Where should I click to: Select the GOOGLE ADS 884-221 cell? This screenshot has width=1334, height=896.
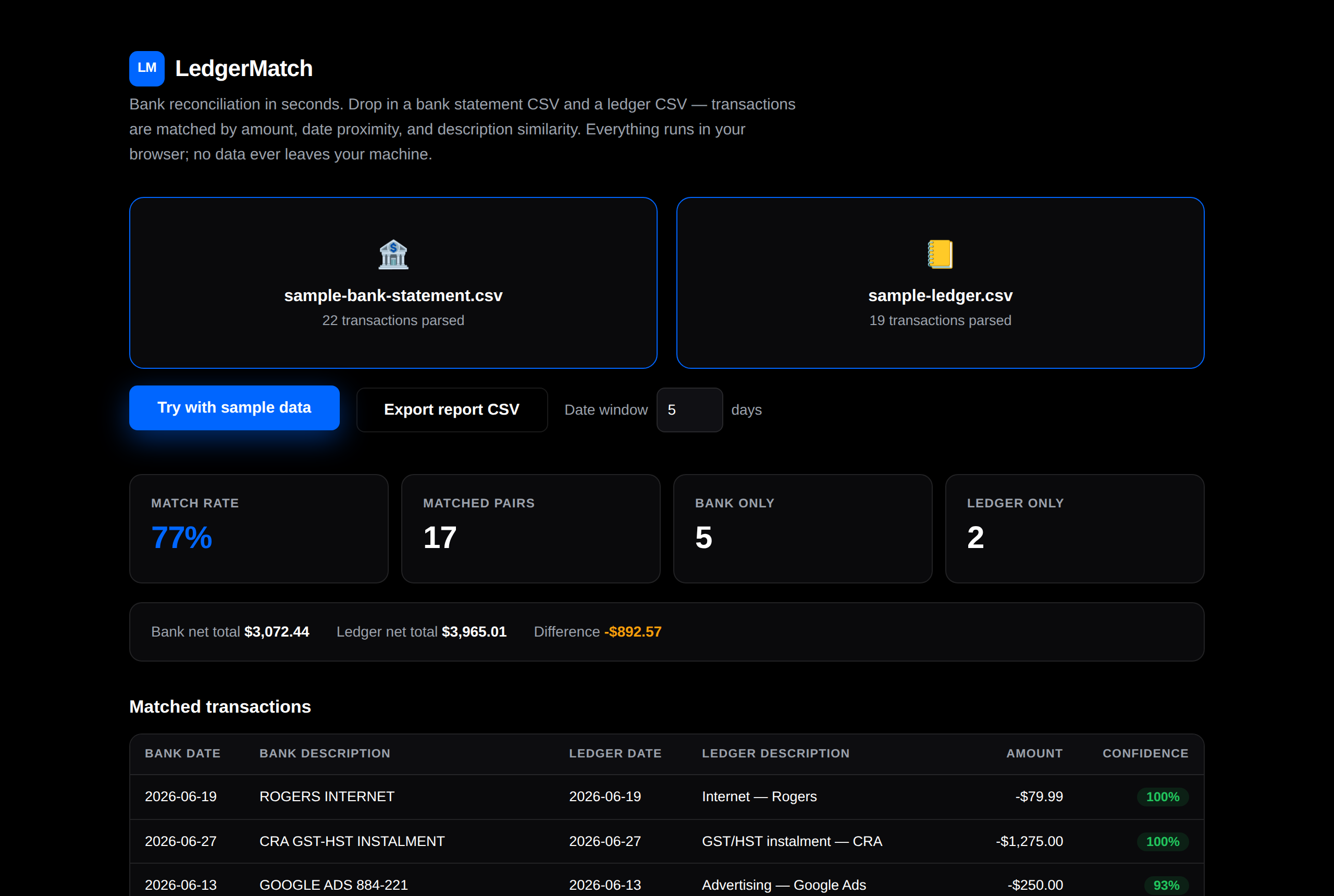(x=334, y=885)
